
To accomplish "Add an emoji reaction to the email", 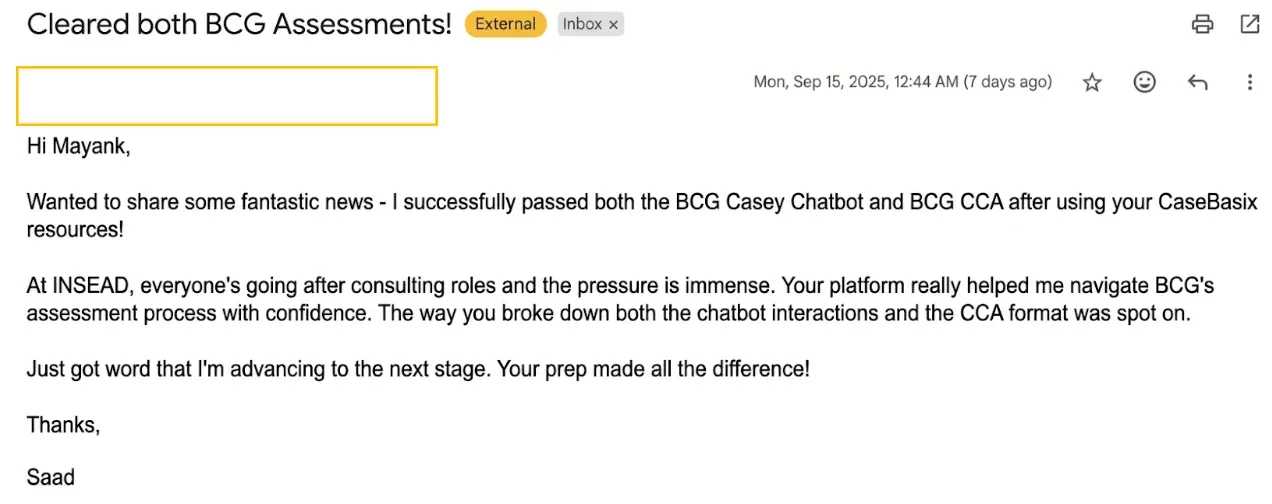I will [1144, 83].
